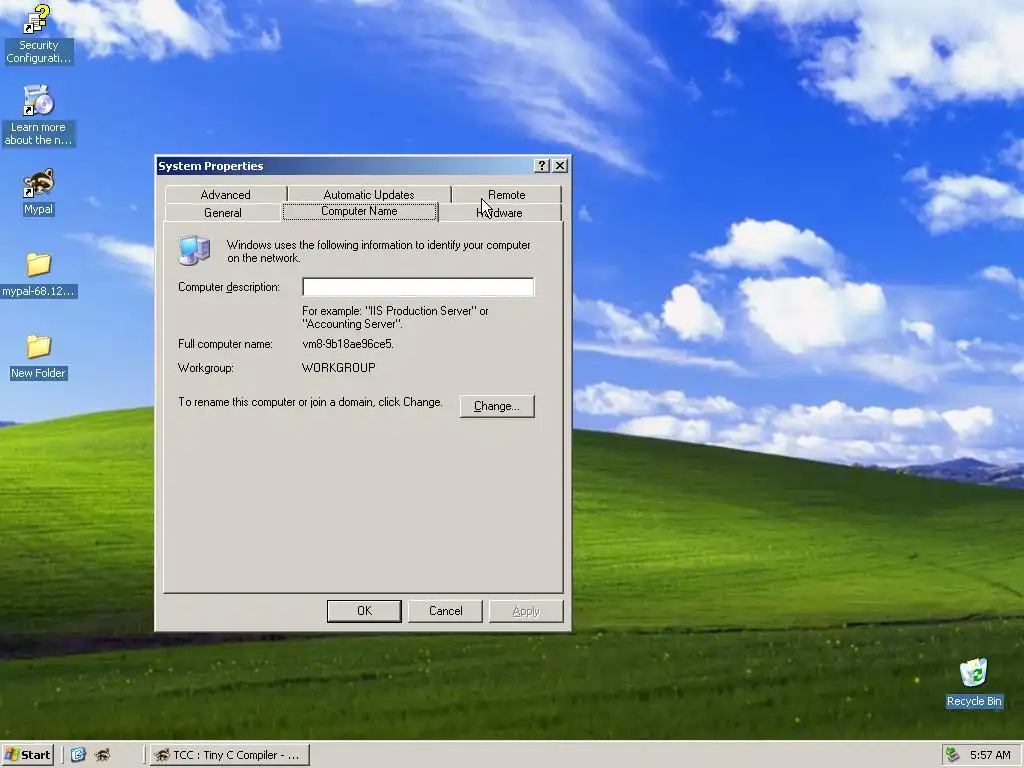Click the 5:57 AM clock

(990, 755)
